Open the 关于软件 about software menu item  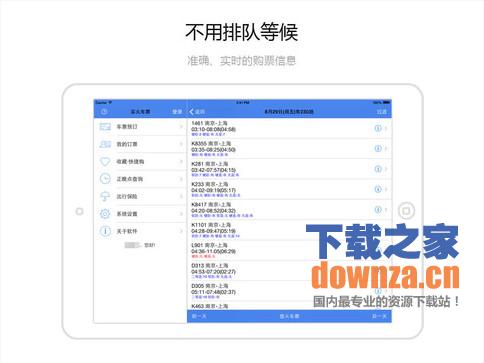[140, 231]
